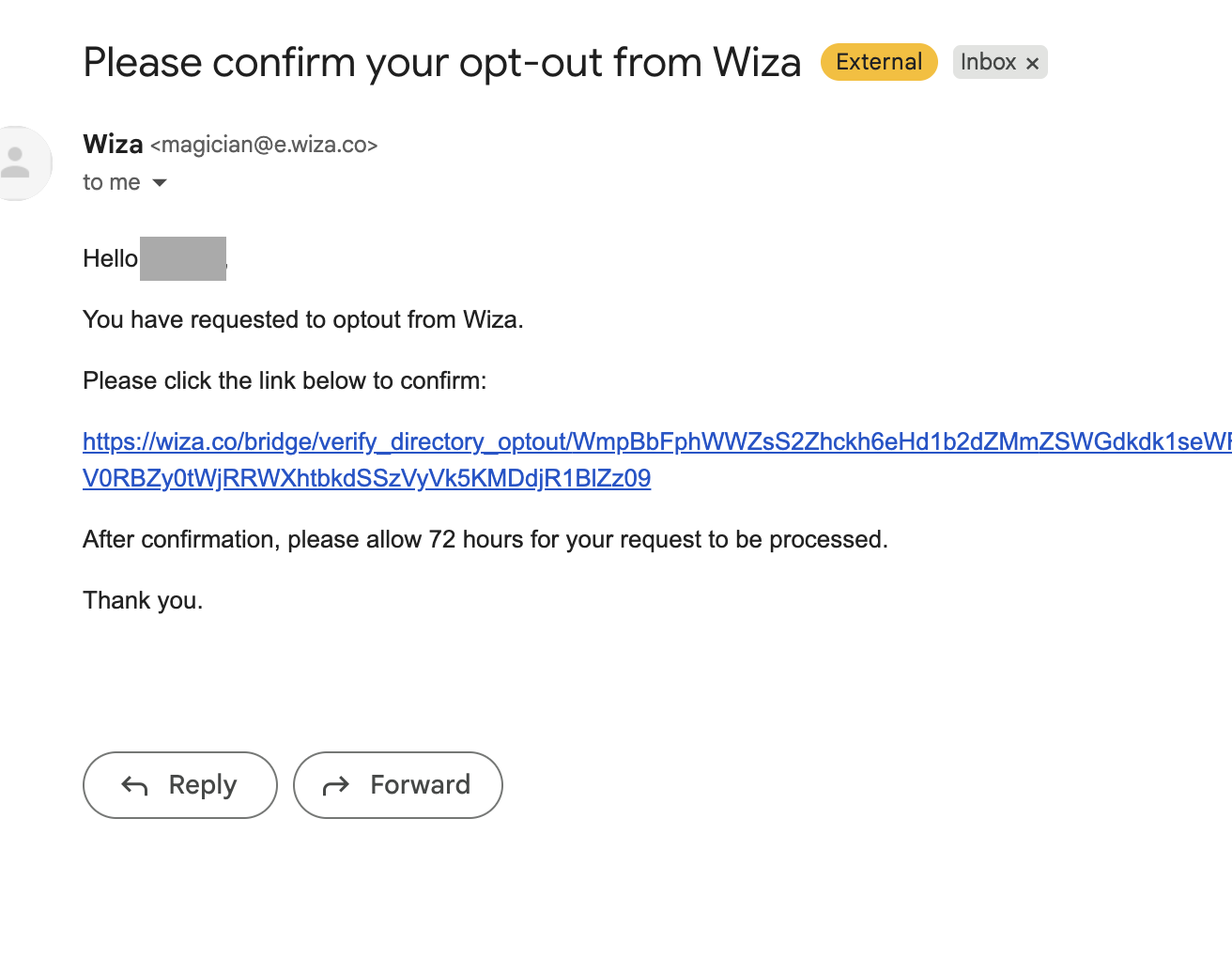Click the right-pointing arrow icon in Forward
Image resolution: width=1232 pixels, height=973 pixels.
point(336,785)
